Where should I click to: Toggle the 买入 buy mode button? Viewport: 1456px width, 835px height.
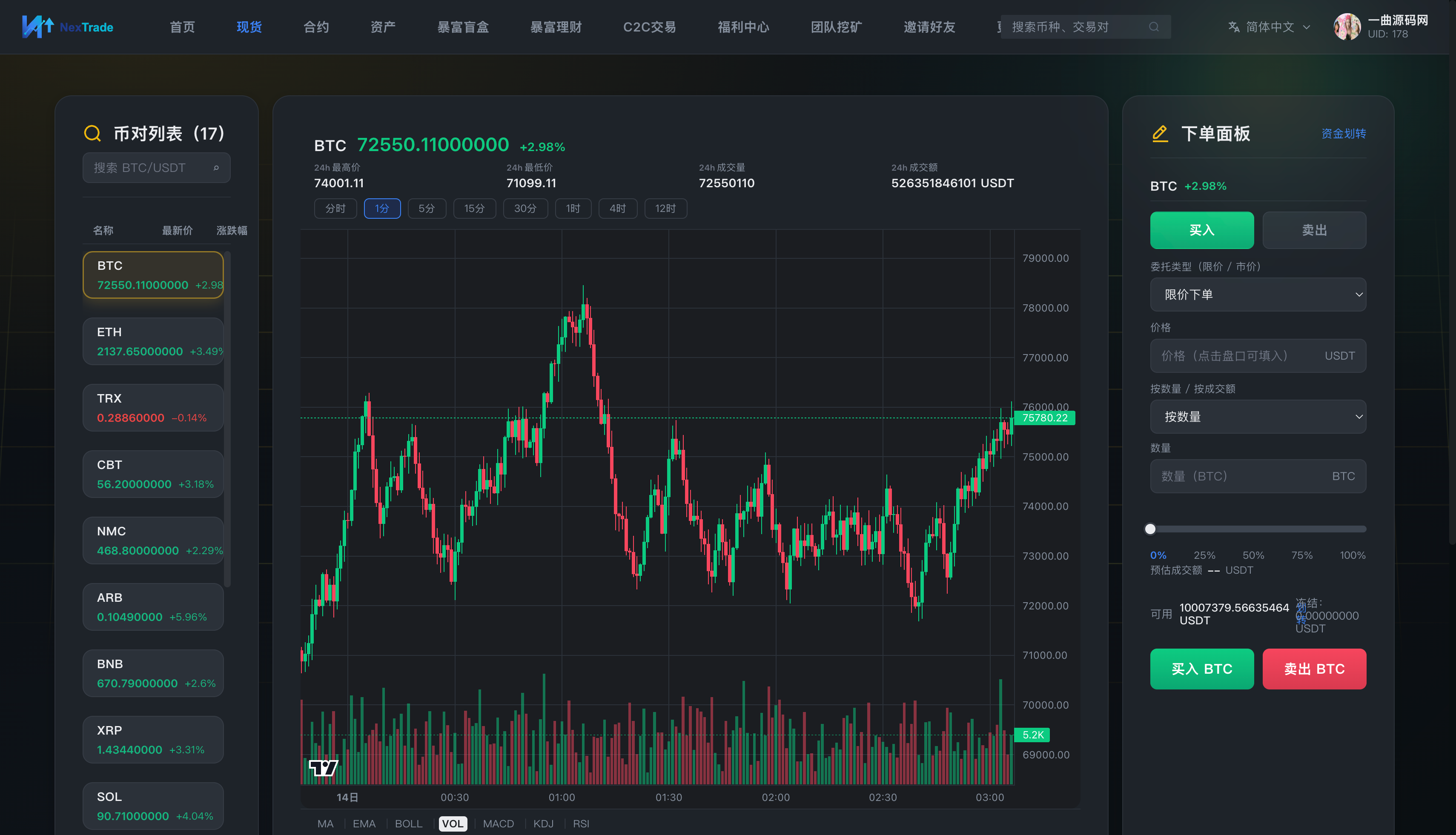click(1201, 230)
